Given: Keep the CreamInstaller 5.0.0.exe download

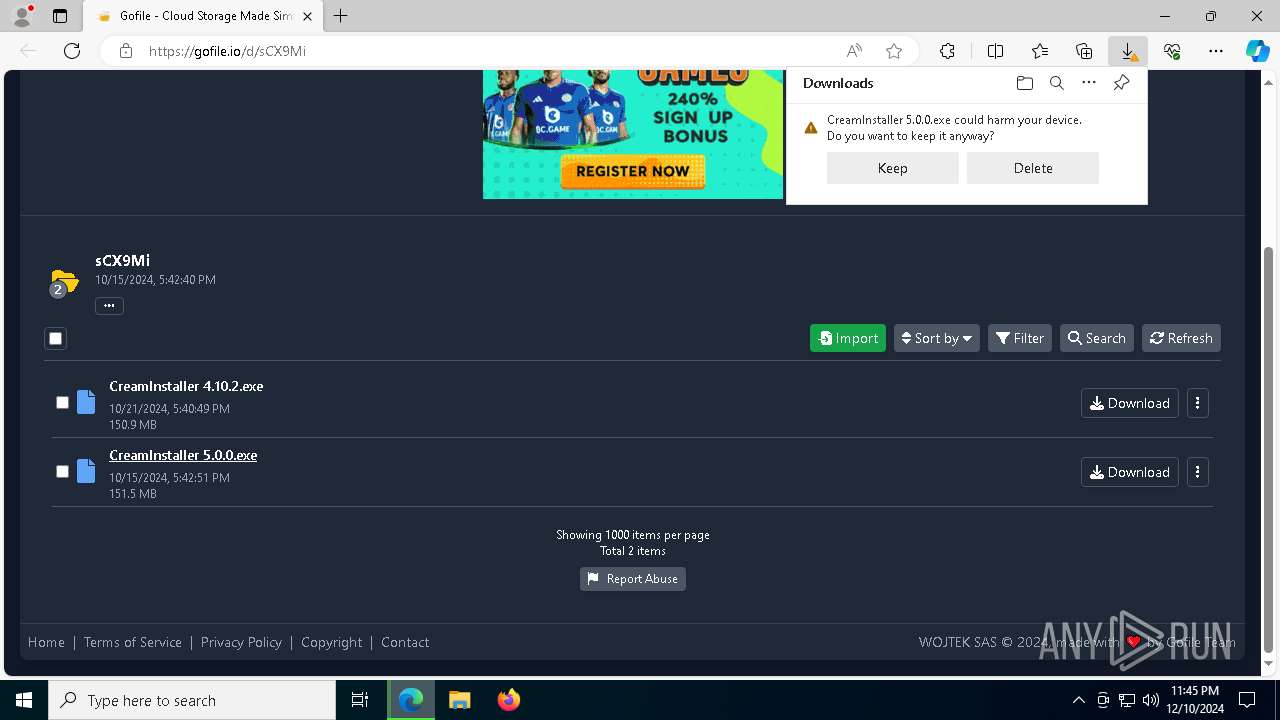Looking at the screenshot, I should pos(892,168).
